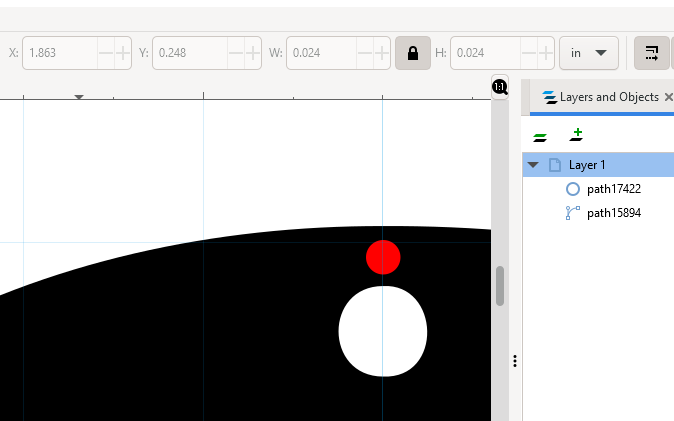674x421 pixels.
Task: Click the vertical canvas scrollbar handle
Action: tap(500, 286)
